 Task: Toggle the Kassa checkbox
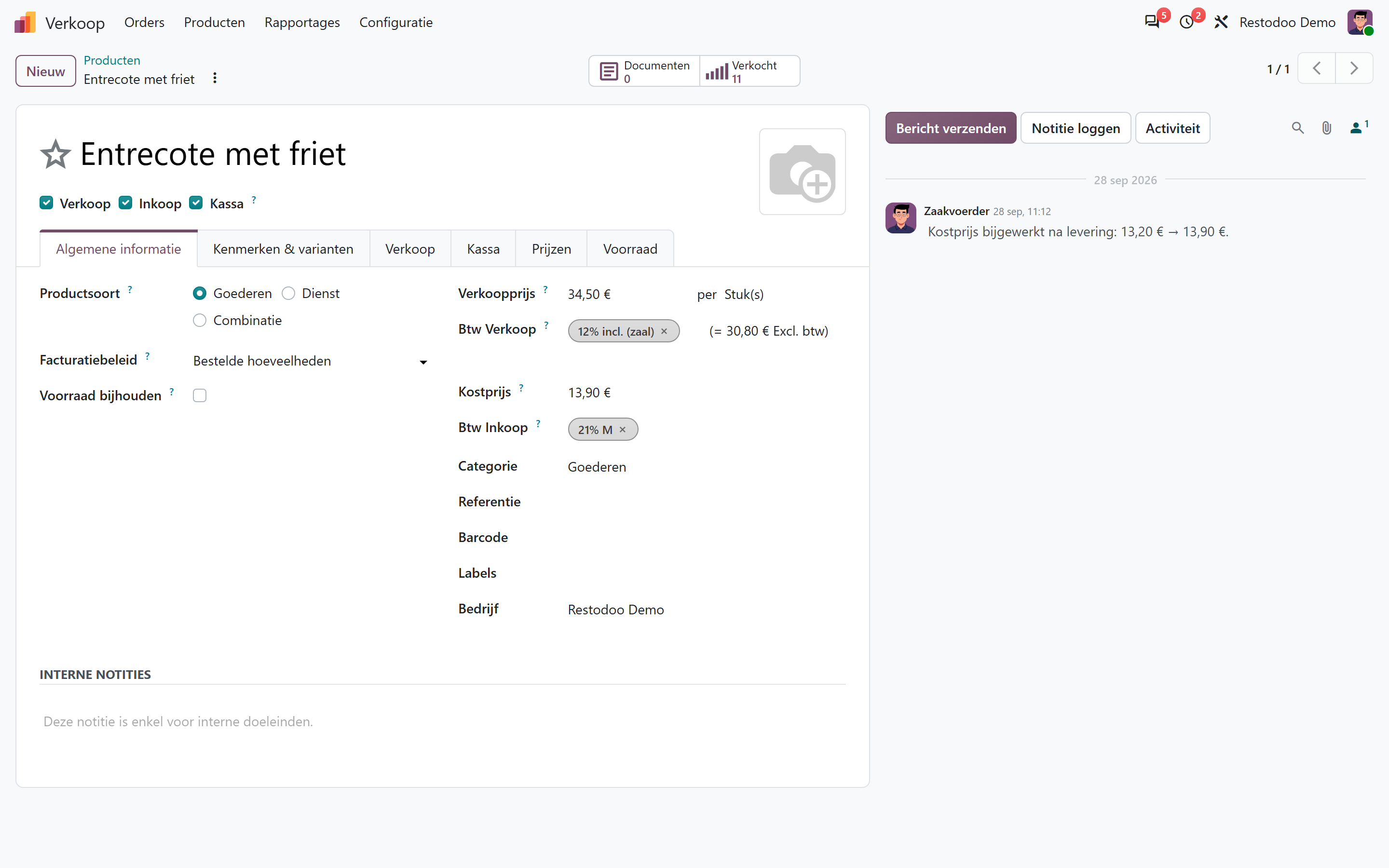point(196,203)
